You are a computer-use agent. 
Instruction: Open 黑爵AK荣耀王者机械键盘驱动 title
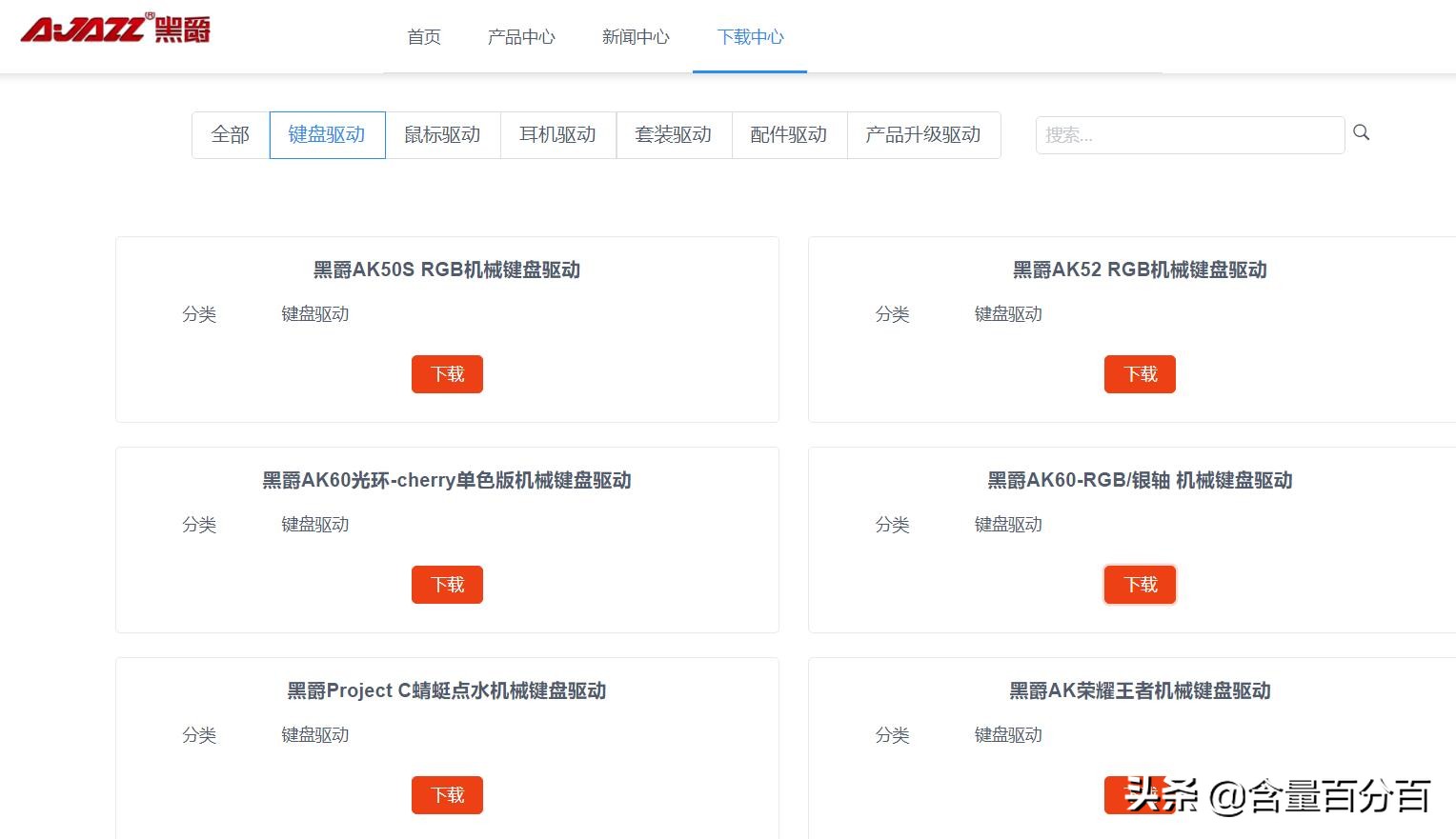pos(1140,690)
